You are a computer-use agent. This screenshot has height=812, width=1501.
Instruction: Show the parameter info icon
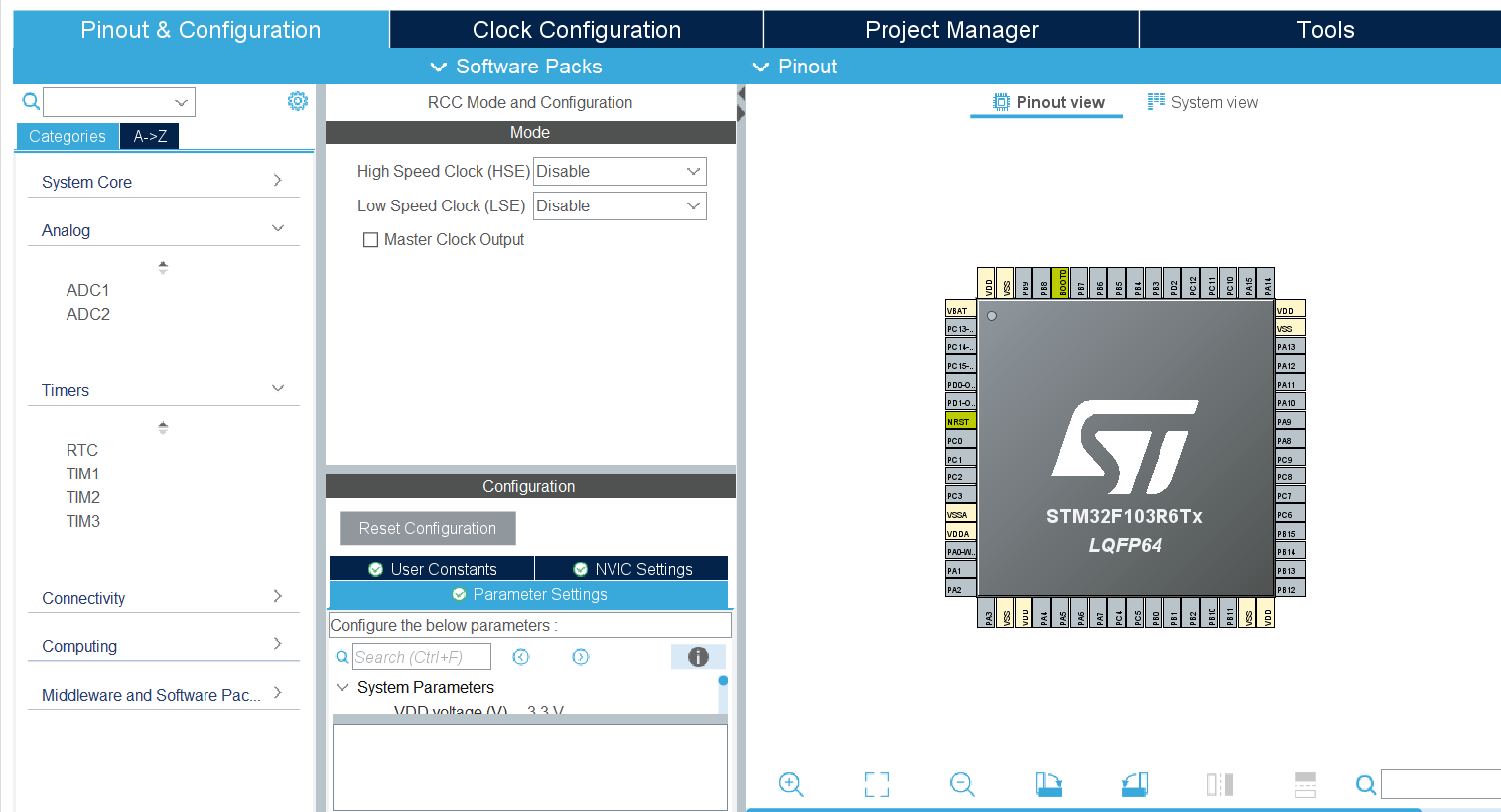point(698,657)
